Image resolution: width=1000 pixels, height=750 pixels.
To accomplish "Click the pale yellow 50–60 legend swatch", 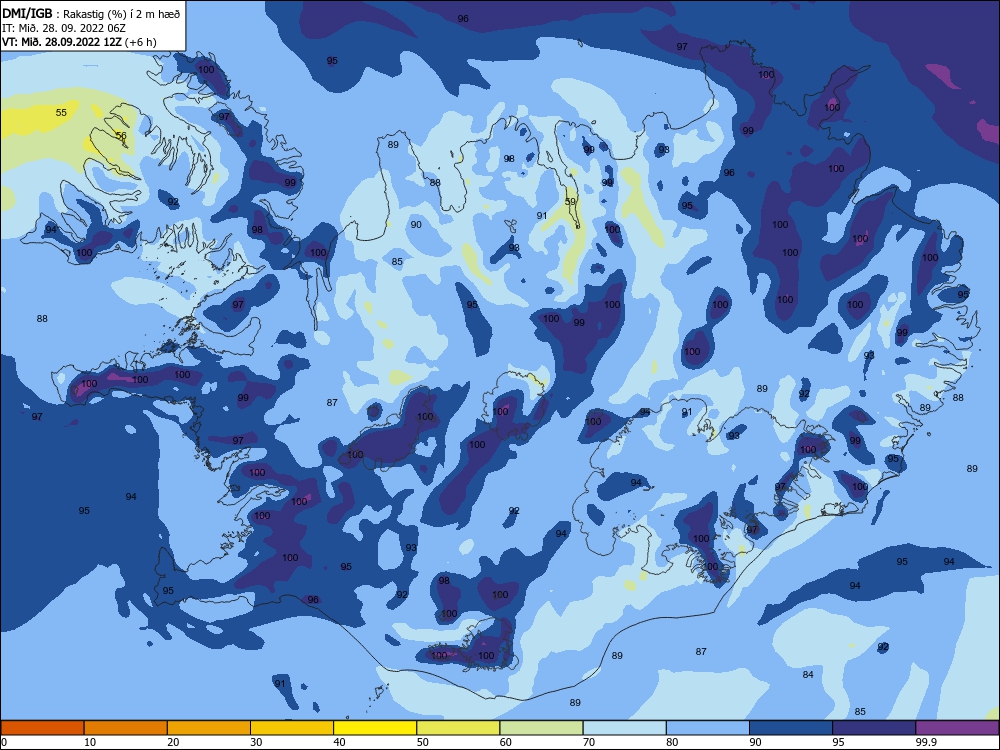I will coord(458,728).
